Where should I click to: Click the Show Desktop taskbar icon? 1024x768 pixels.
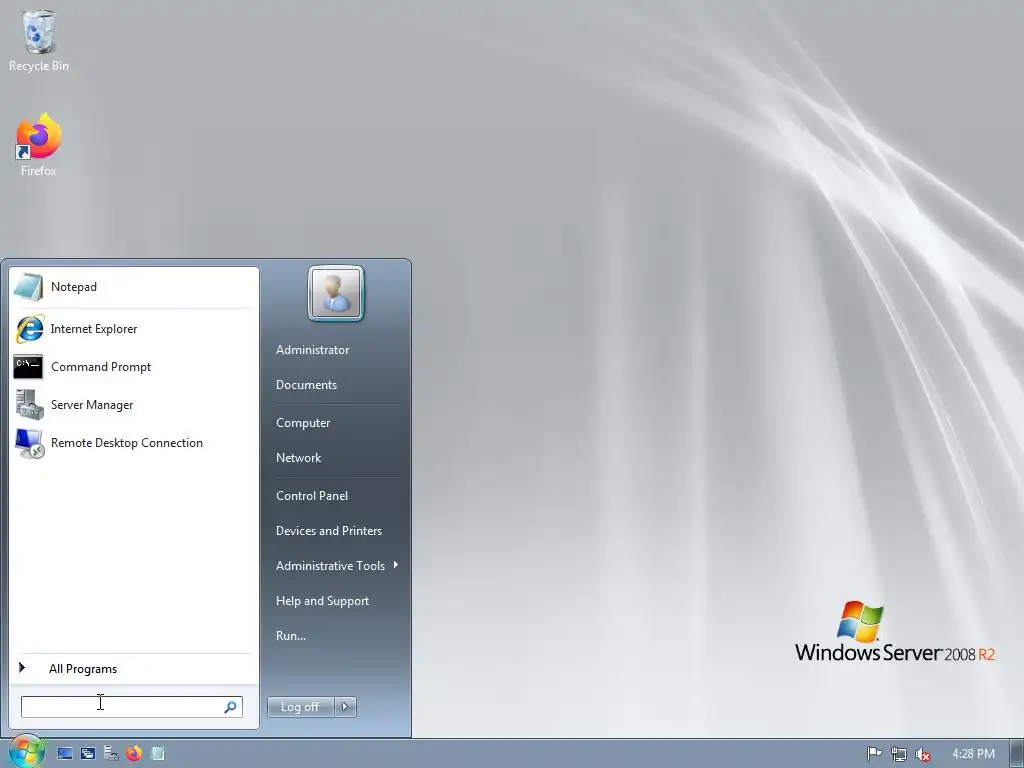[x=65, y=754]
